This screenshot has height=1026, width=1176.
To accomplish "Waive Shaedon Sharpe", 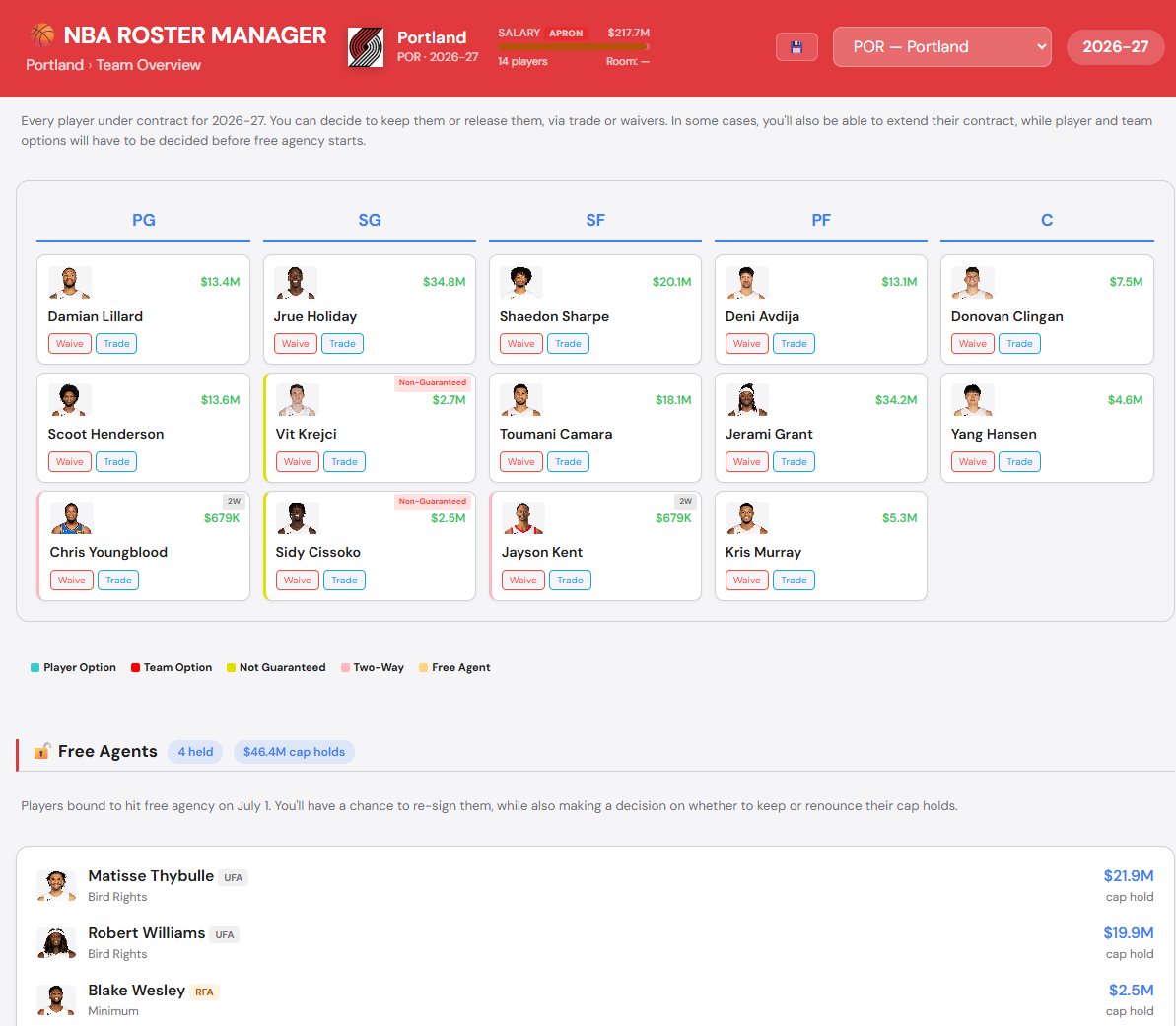I will click(521, 344).
